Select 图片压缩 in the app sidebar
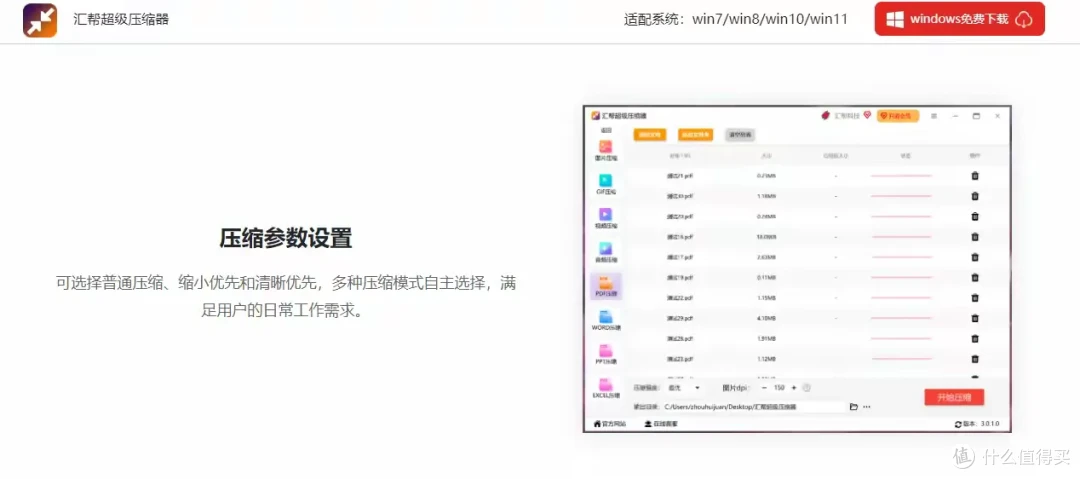1080x479 pixels. [606, 150]
